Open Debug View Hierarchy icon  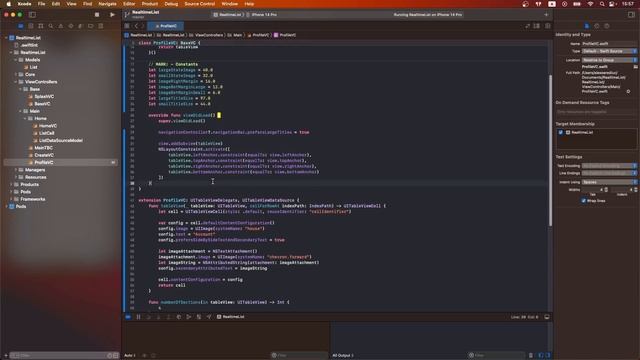tap(179, 317)
